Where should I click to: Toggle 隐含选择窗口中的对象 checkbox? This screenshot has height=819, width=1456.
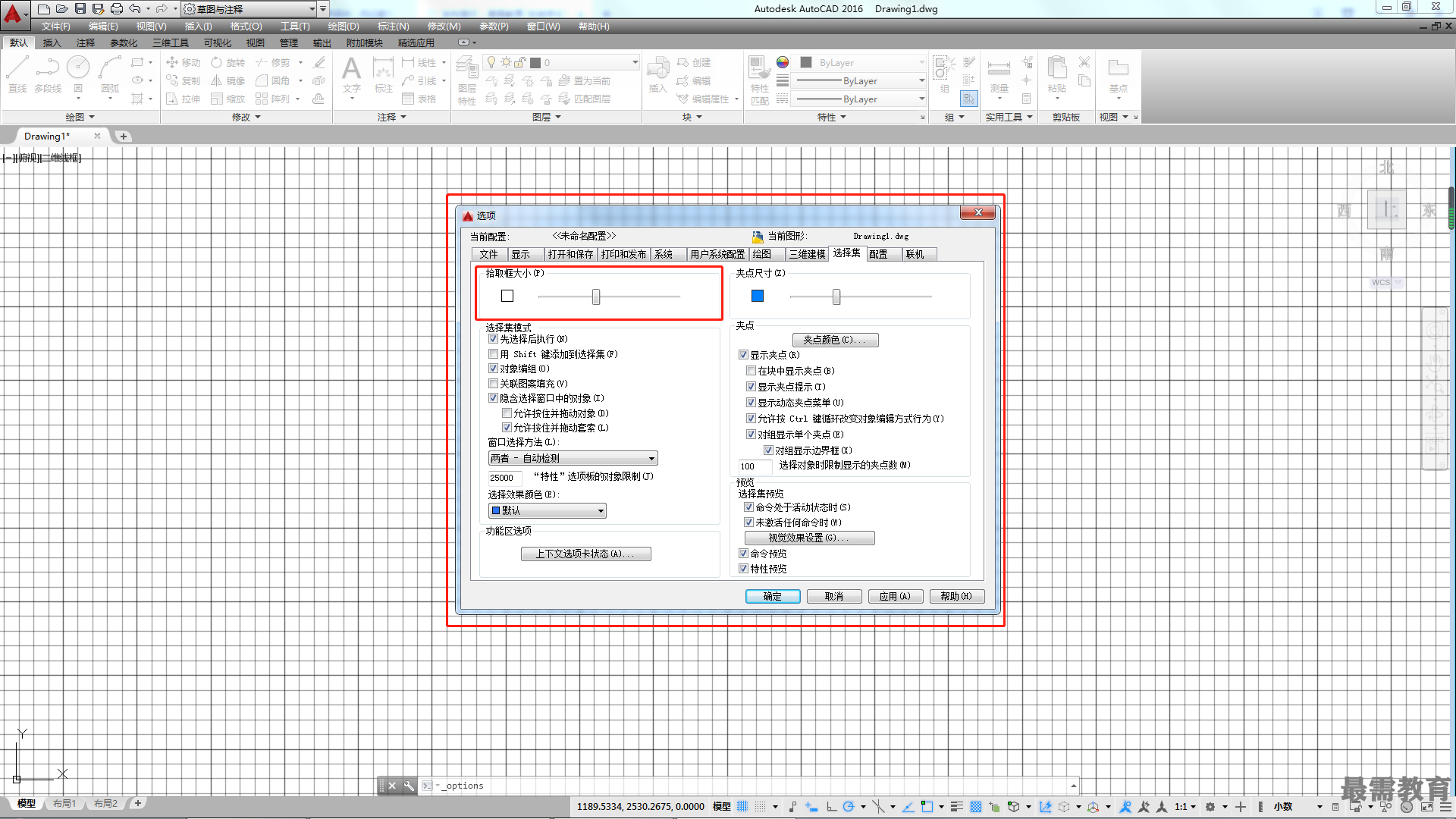pyautogui.click(x=494, y=398)
